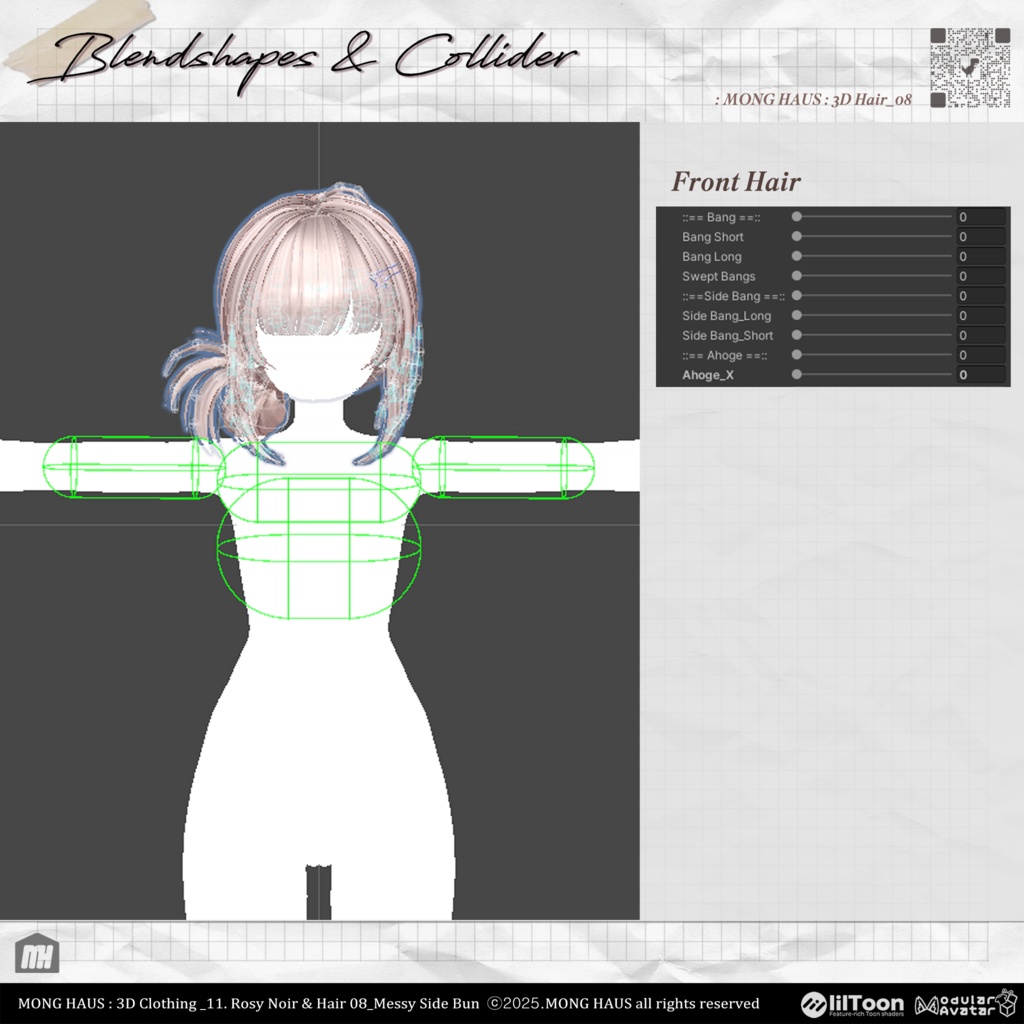Click the blue hairpin on the hair
Screen dimensions: 1024x1024
tap(385, 276)
